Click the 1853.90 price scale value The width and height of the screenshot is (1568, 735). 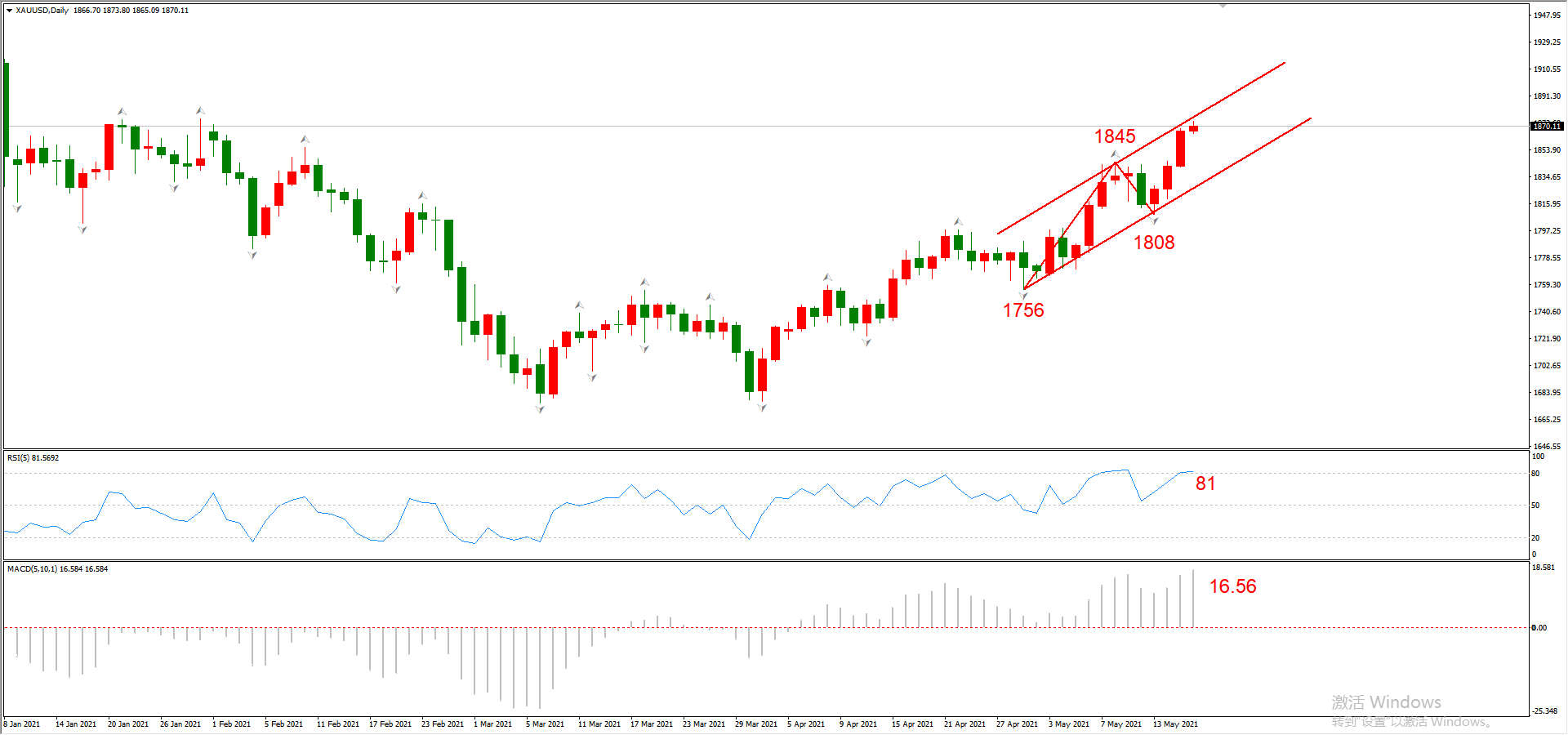point(1547,150)
